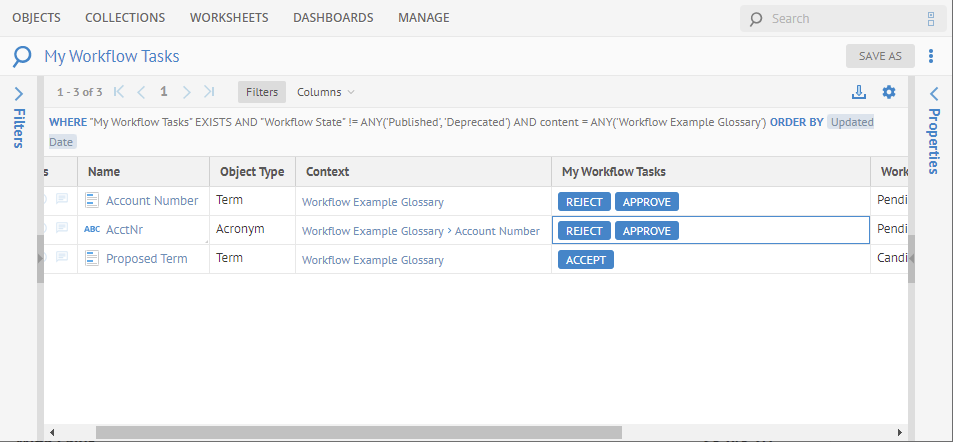Click the horizontal scrollbar below the grid
Viewport: 953px width, 442px height.
[x=358, y=432]
